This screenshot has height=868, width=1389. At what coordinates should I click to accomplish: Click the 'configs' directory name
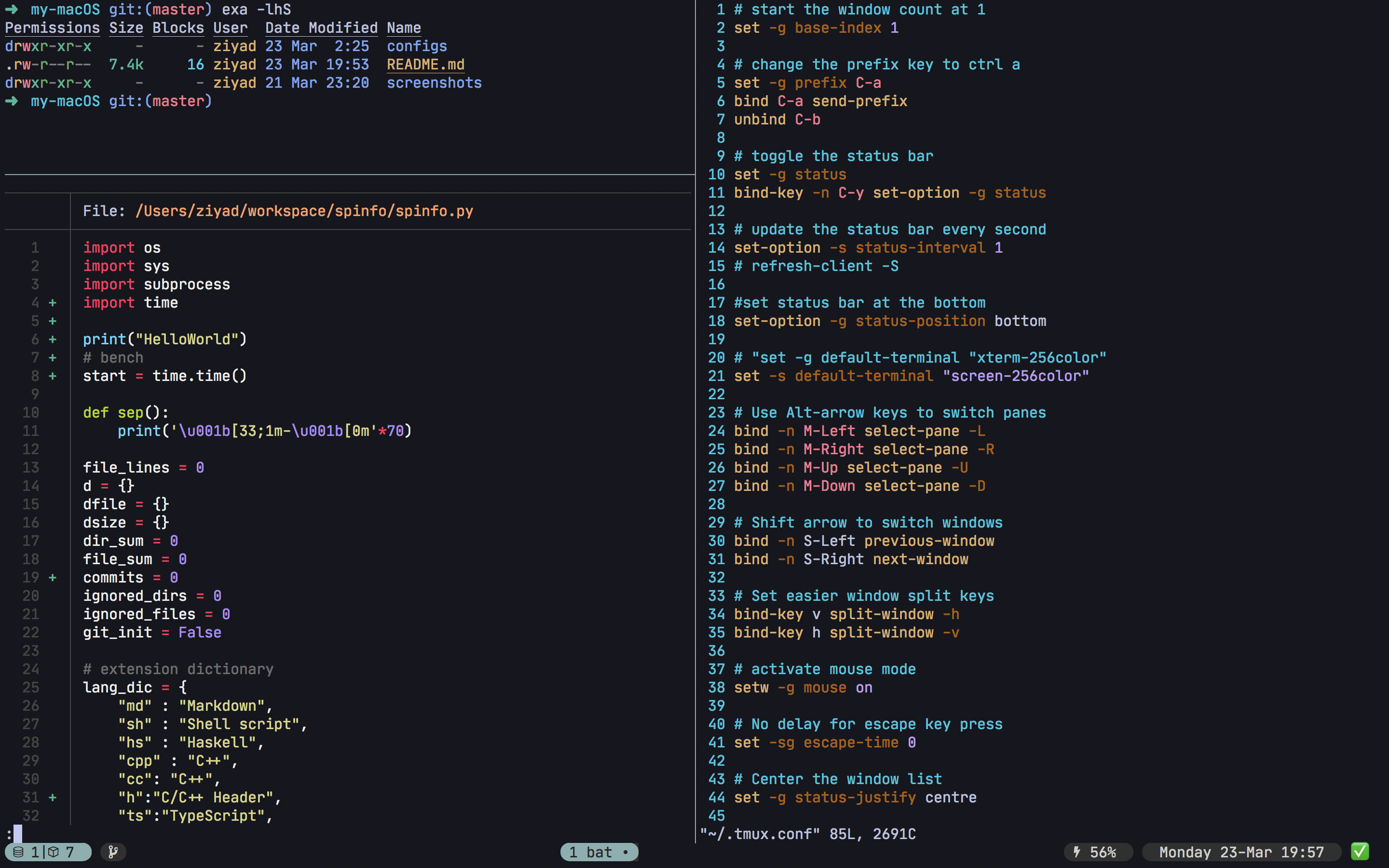417,46
